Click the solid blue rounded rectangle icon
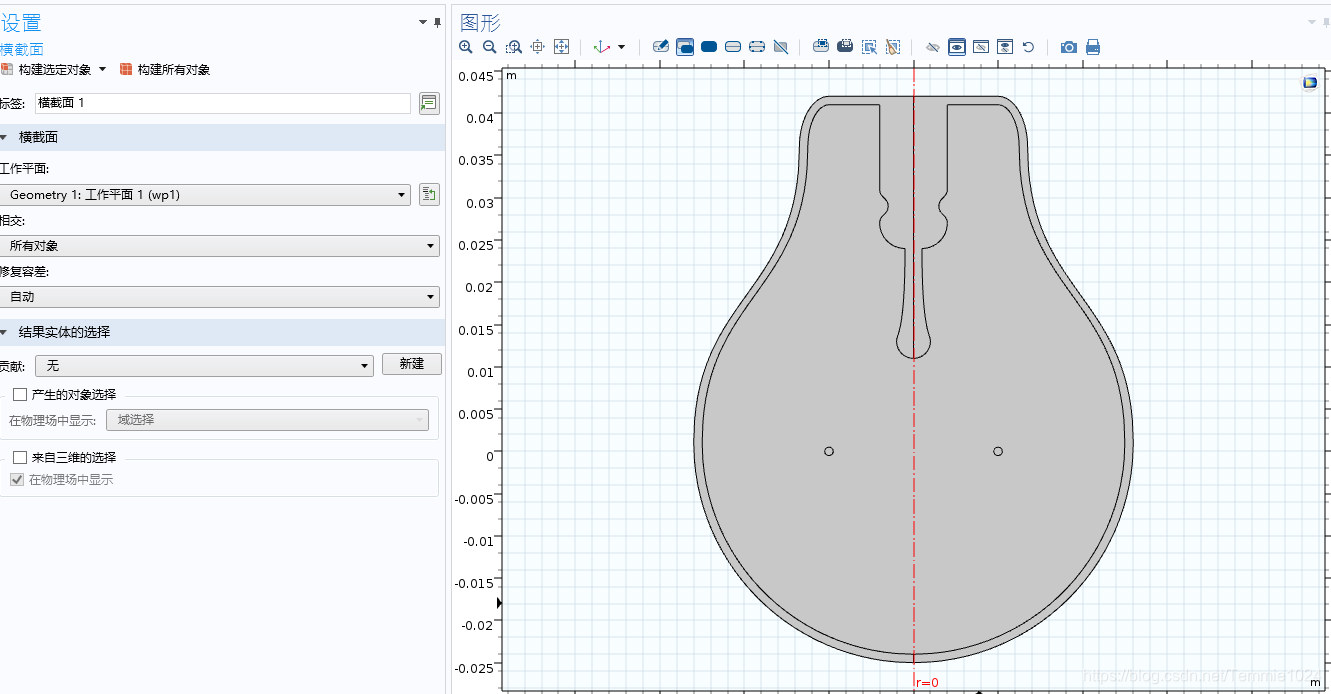Screen dimensions: 1331x694 (x=709, y=47)
